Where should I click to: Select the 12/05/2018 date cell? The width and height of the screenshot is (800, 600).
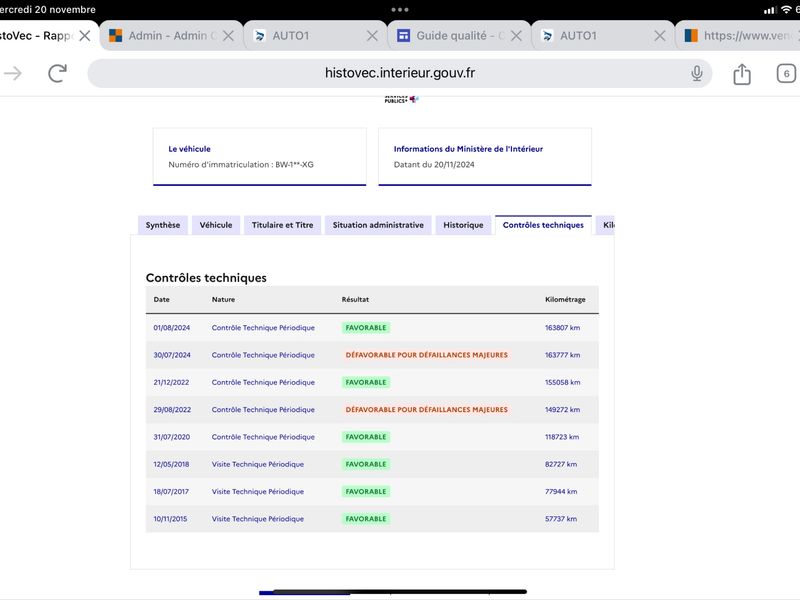171,464
